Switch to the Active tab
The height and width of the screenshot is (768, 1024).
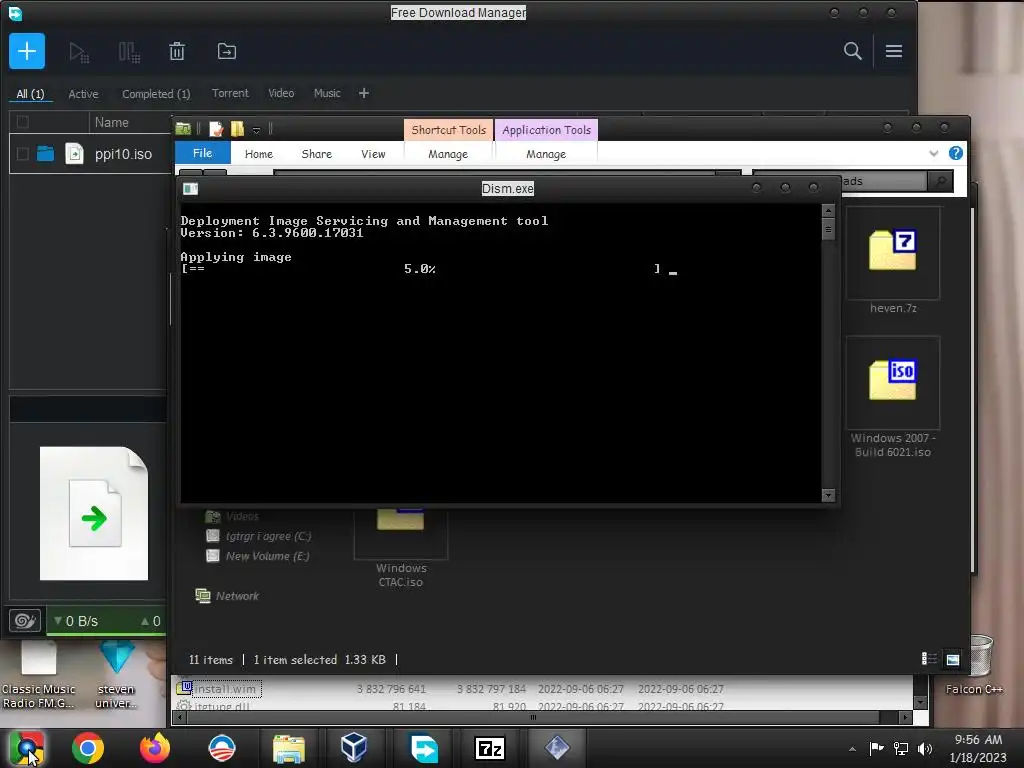point(84,94)
